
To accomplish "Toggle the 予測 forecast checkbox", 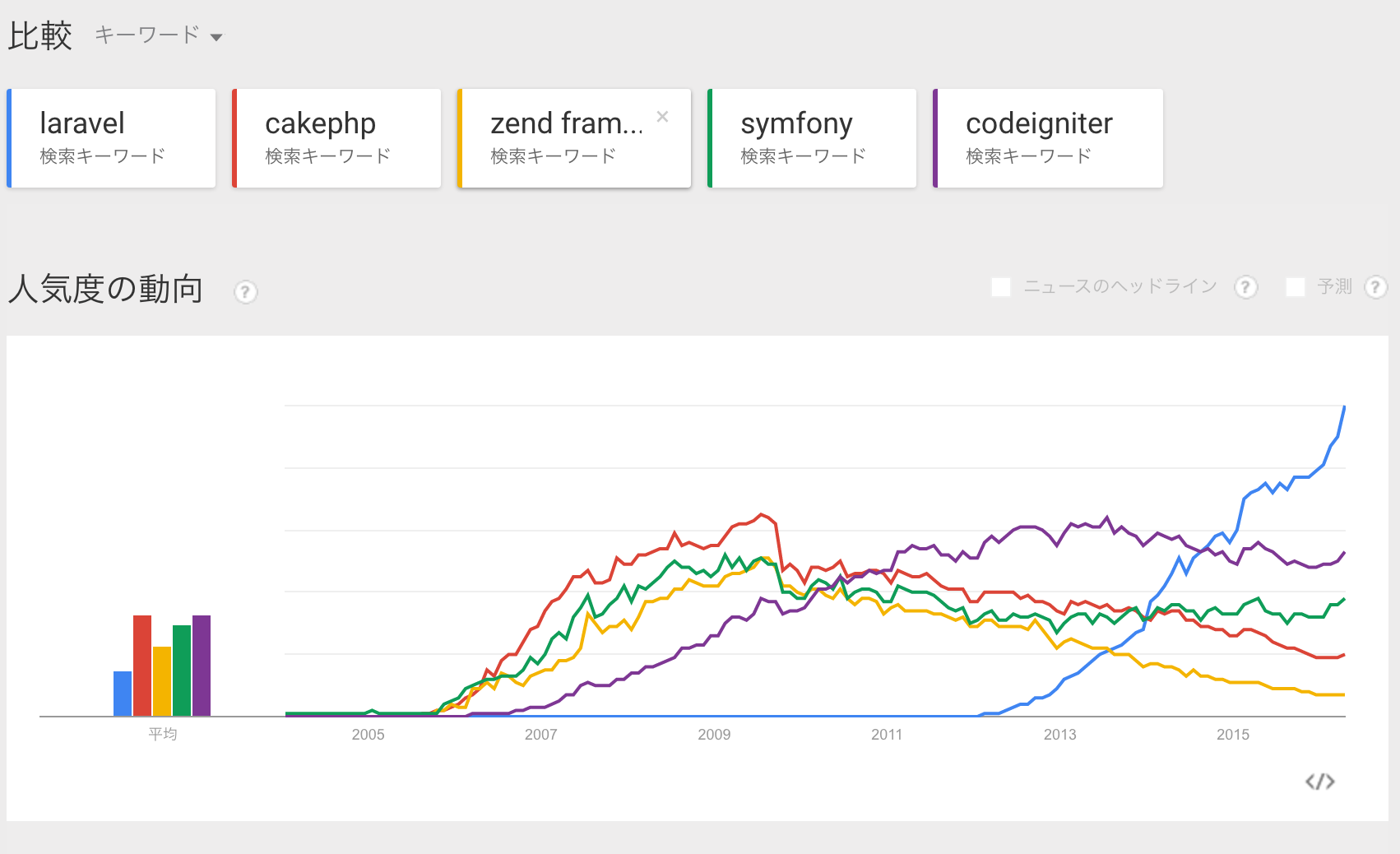I will [x=1296, y=287].
